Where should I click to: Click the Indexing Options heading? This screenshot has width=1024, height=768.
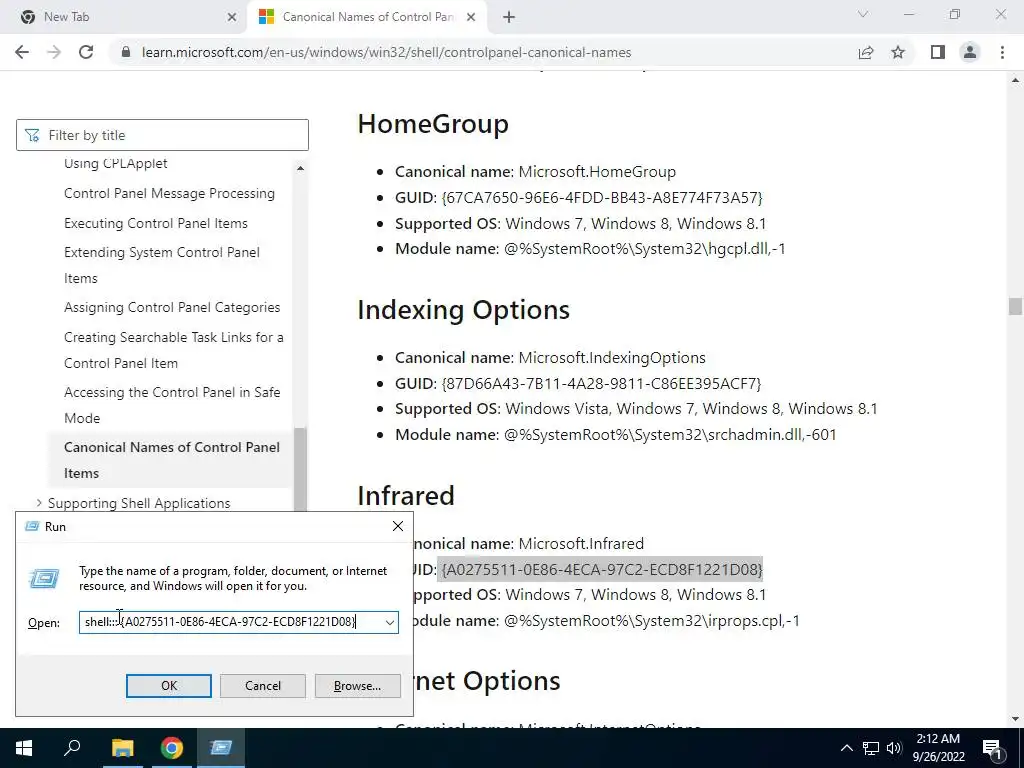point(464,310)
